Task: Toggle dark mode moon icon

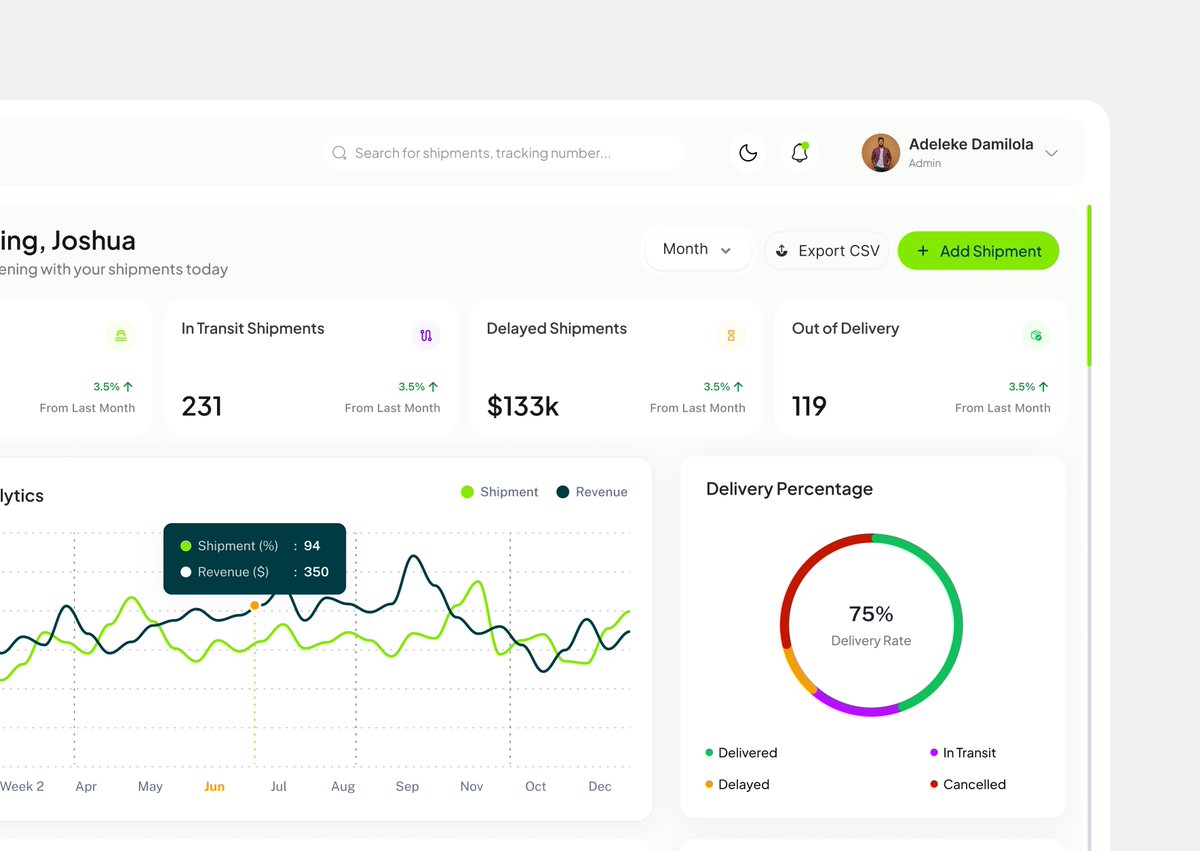Action: pyautogui.click(x=748, y=153)
